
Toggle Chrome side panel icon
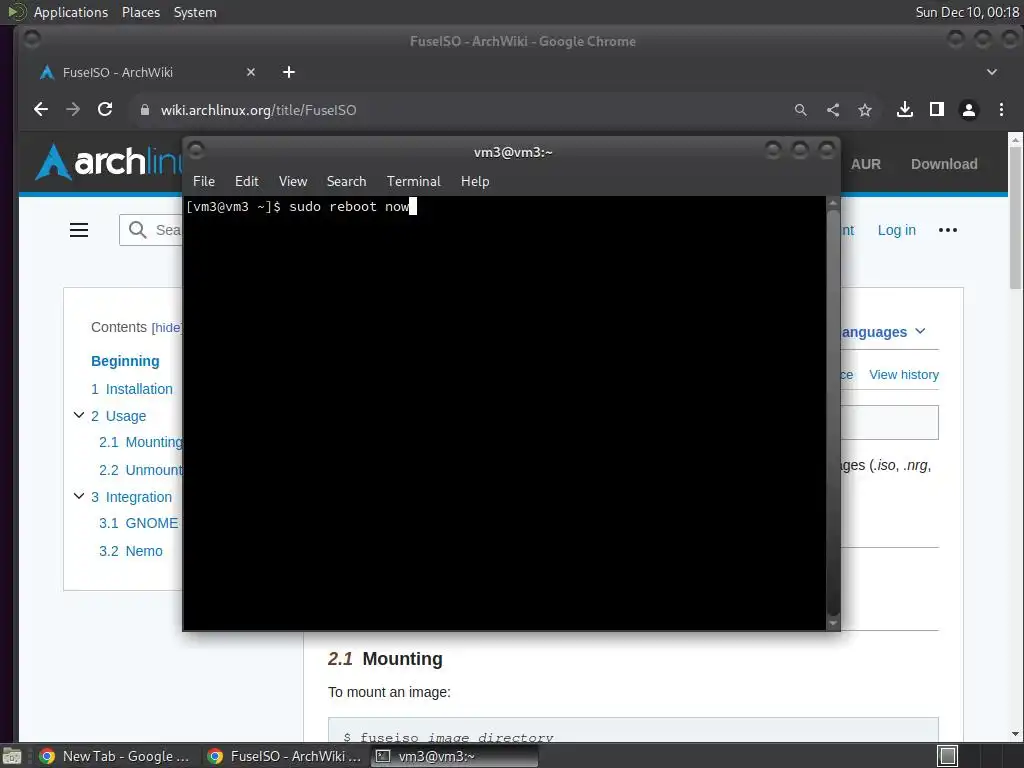pyautogui.click(x=936, y=110)
